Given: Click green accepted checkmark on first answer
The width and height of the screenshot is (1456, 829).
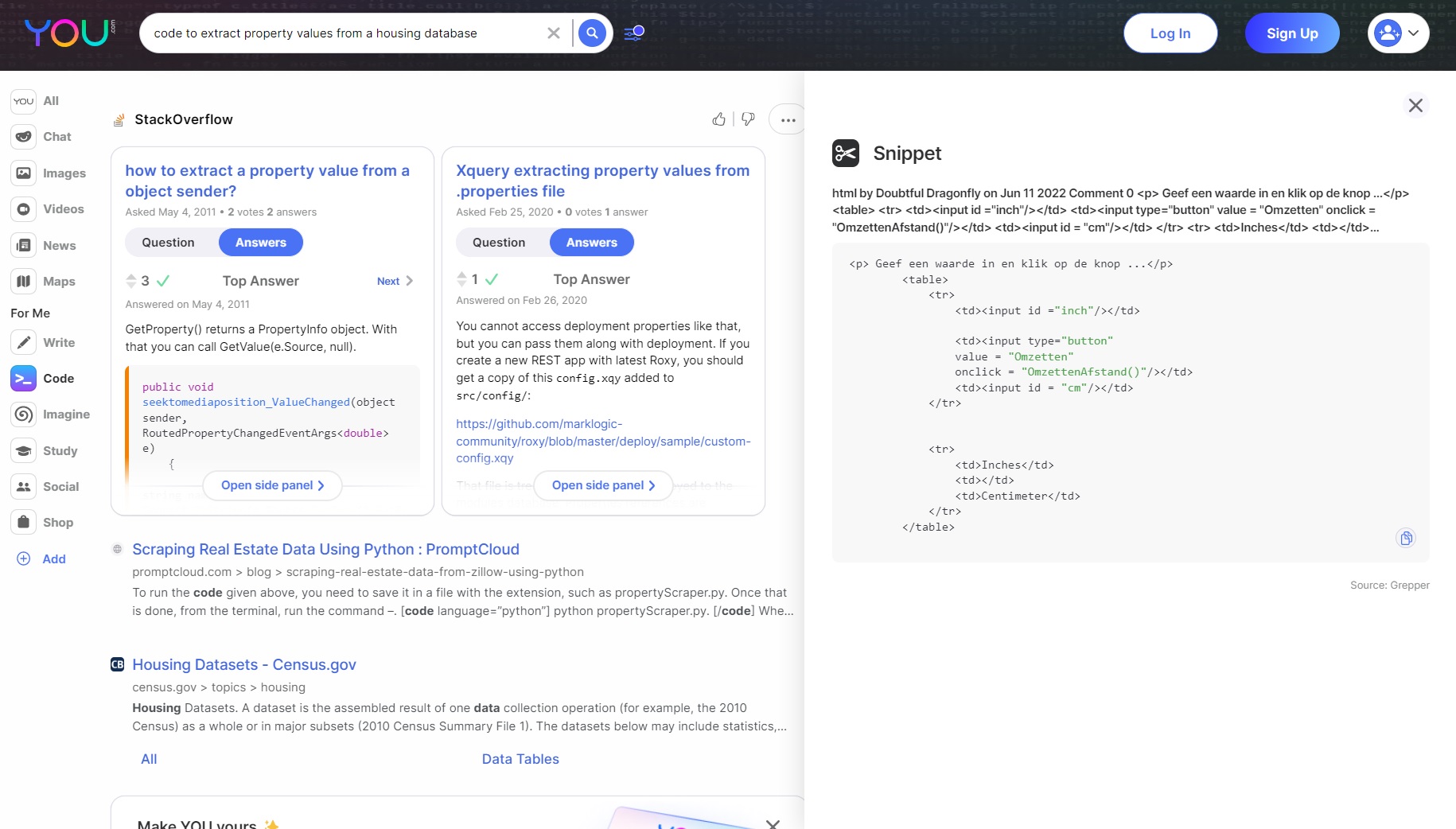Looking at the screenshot, I should [163, 281].
